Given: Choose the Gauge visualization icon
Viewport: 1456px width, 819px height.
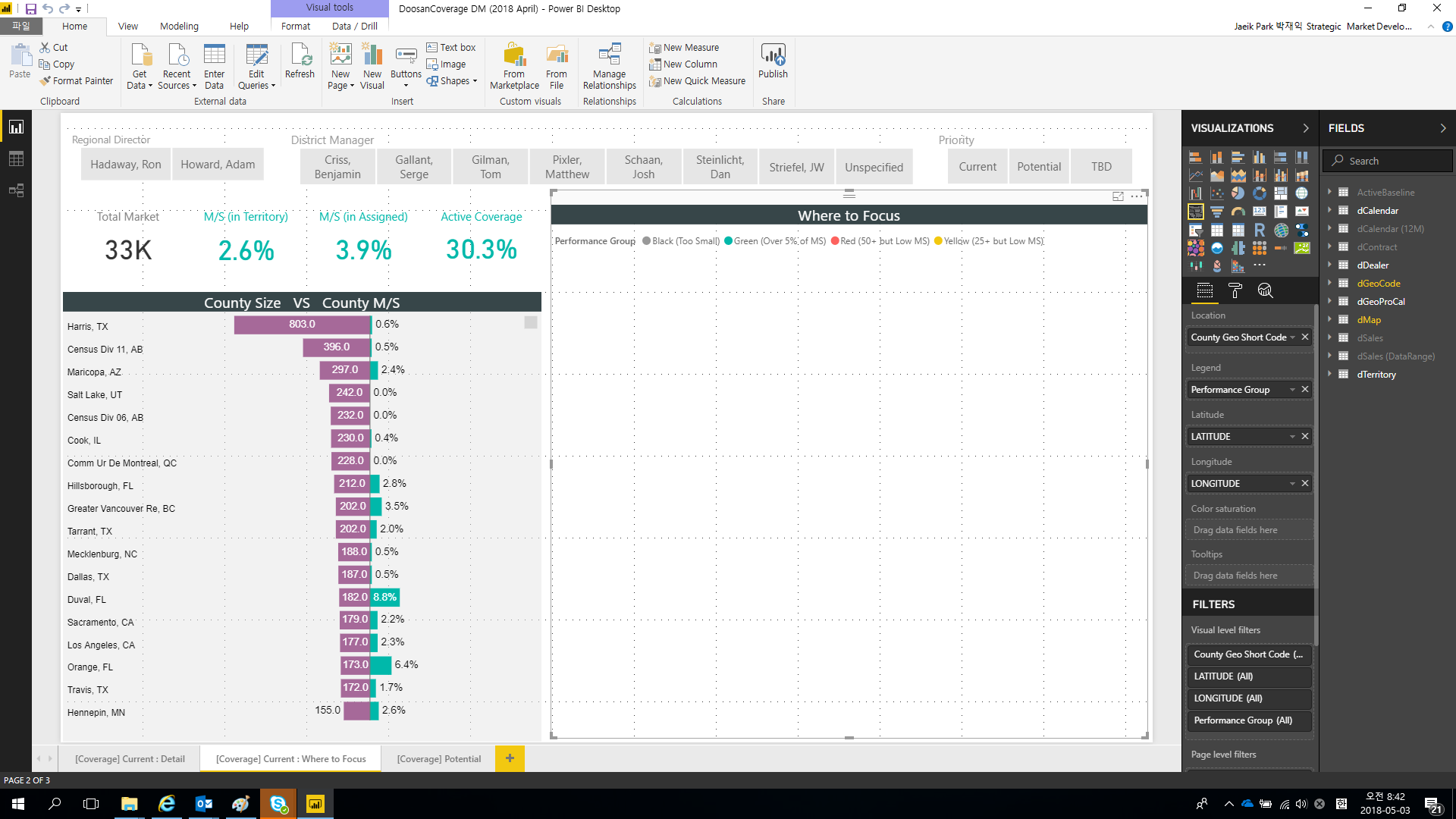Looking at the screenshot, I should [1238, 212].
